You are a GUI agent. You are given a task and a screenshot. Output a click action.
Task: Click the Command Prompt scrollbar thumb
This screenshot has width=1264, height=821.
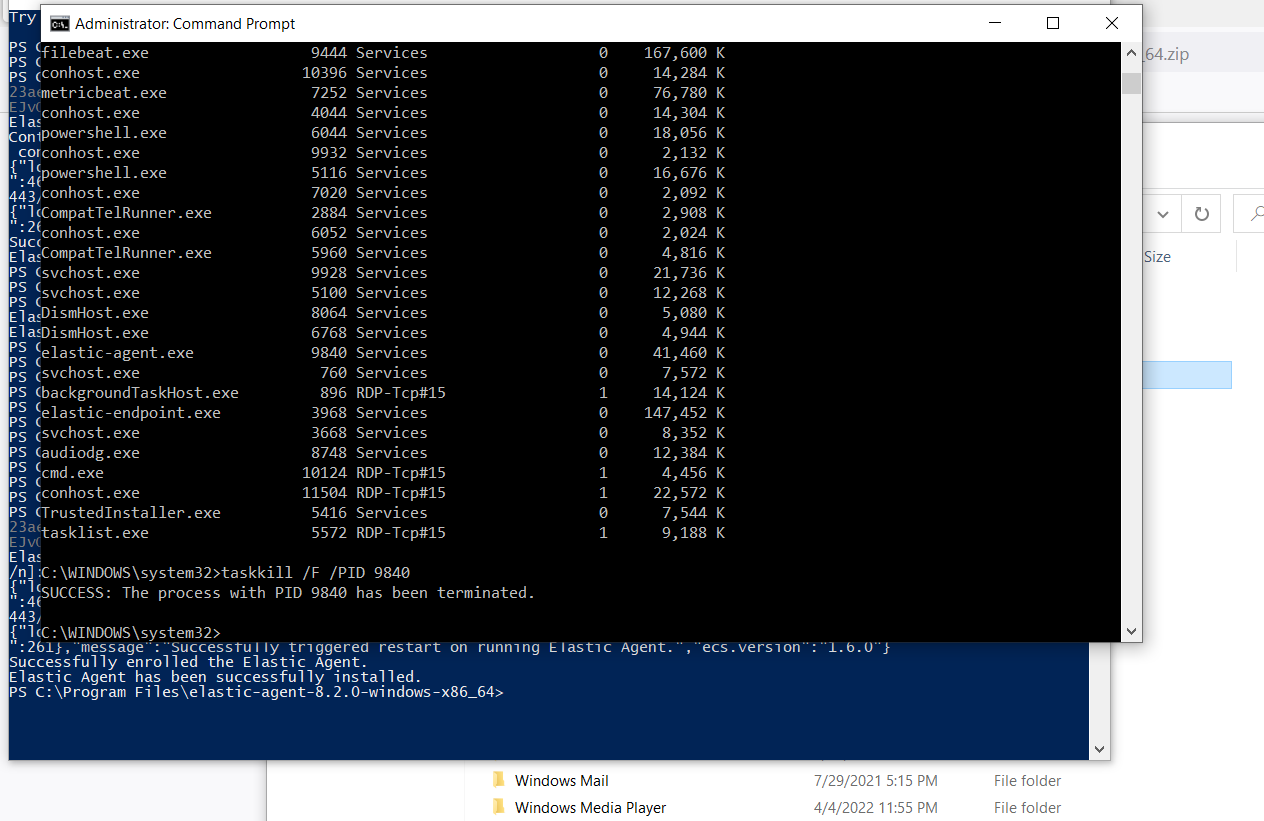[1131, 85]
